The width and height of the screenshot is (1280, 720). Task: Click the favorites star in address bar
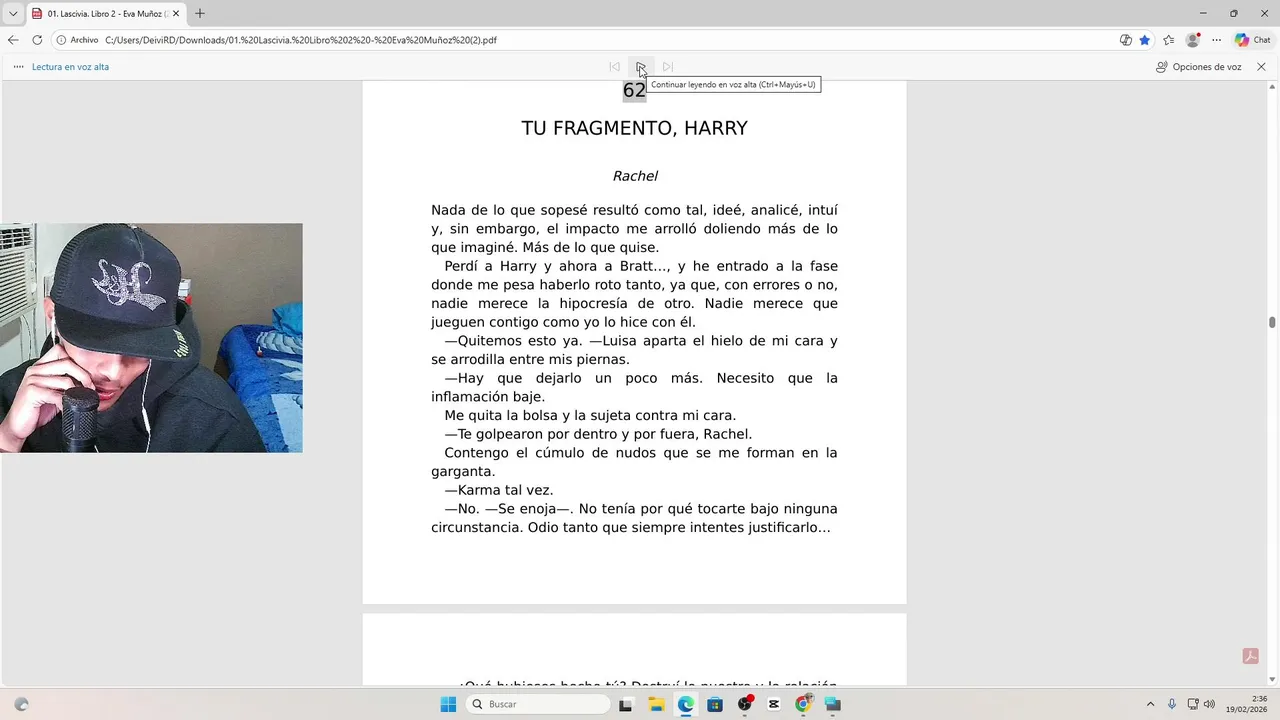(x=1145, y=40)
